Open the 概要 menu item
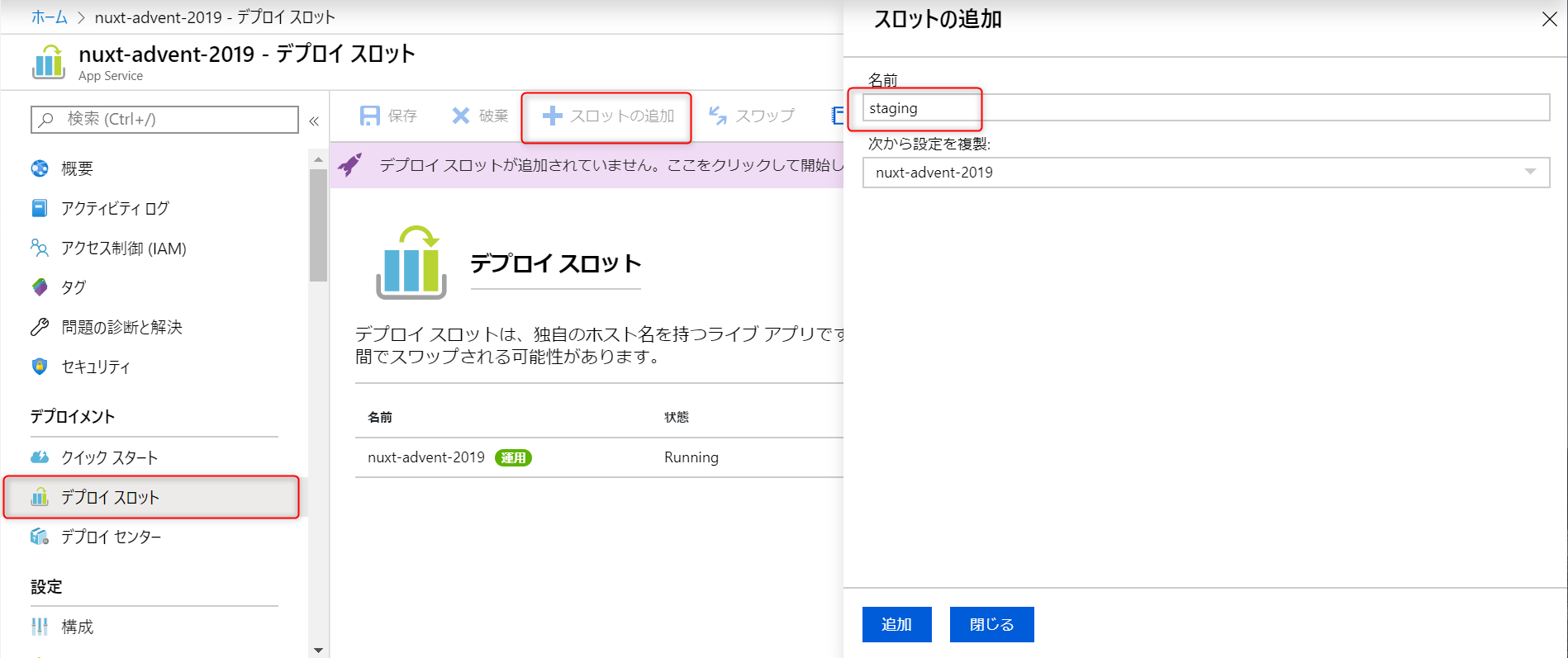This screenshot has height=658, width=1568. [x=78, y=168]
